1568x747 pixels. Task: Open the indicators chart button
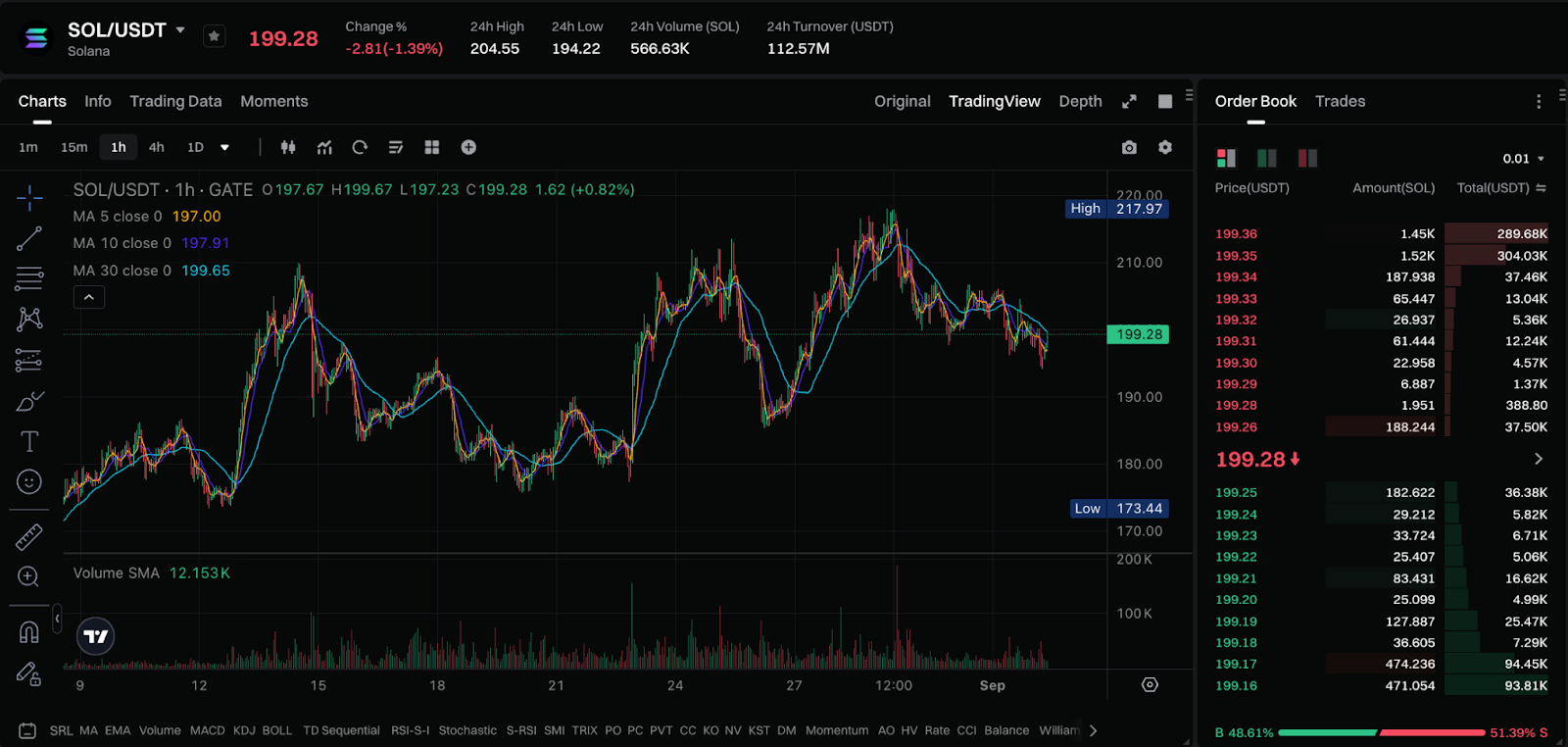(324, 147)
